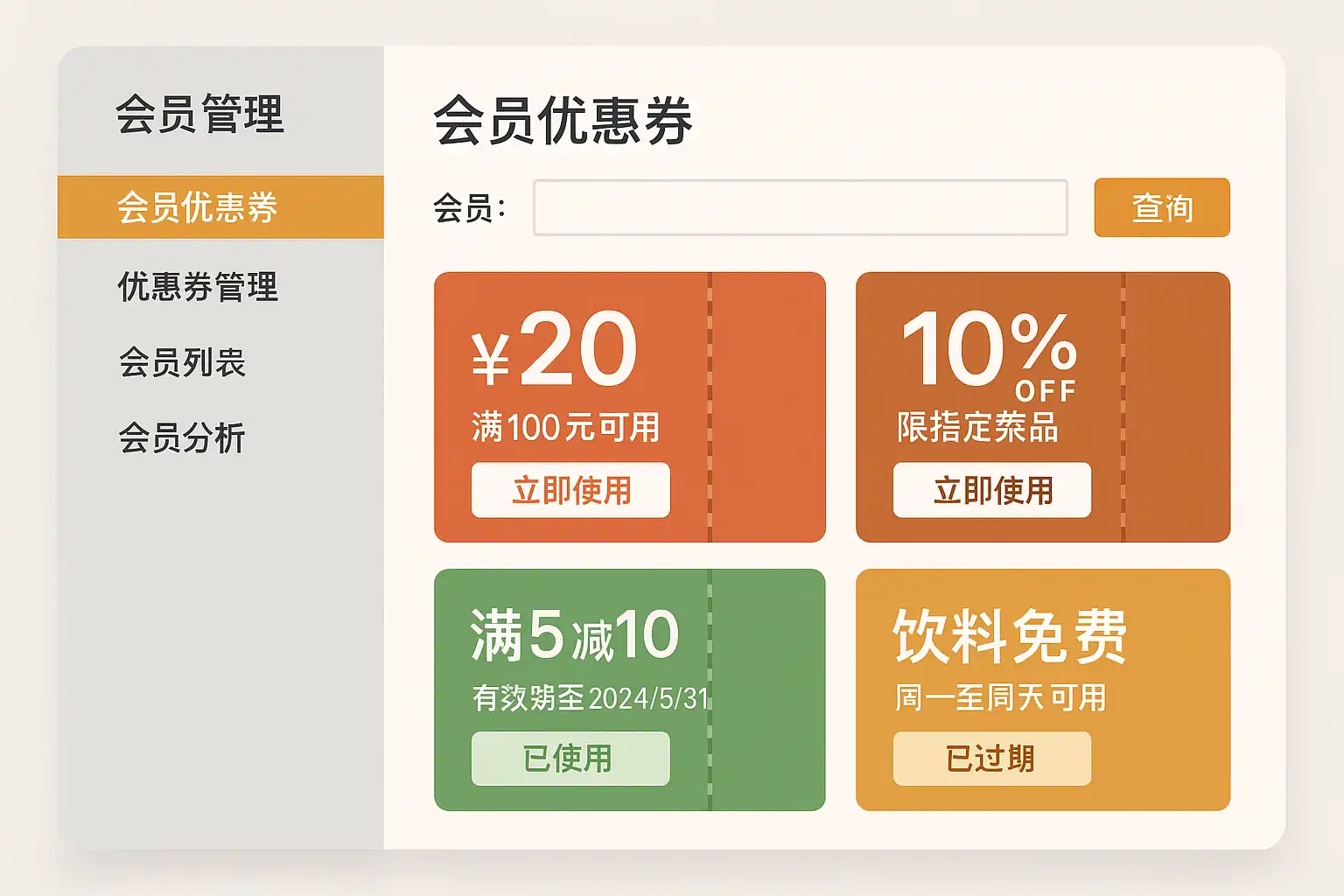Click the 会员管理 sidebar title
Viewport: 1344px width, 896px height.
(x=199, y=115)
